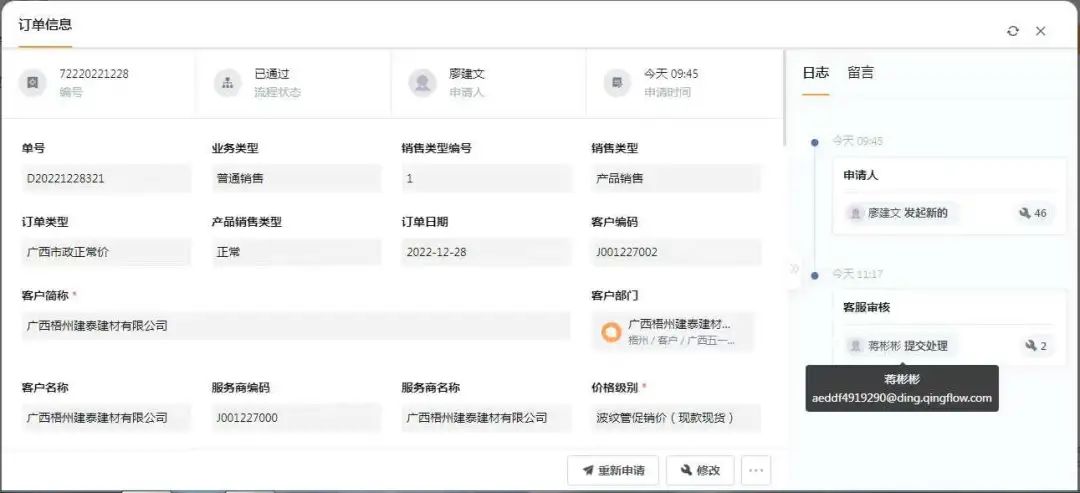Close the 订单信息 dialog
The width and height of the screenshot is (1080, 493).
point(1041,31)
